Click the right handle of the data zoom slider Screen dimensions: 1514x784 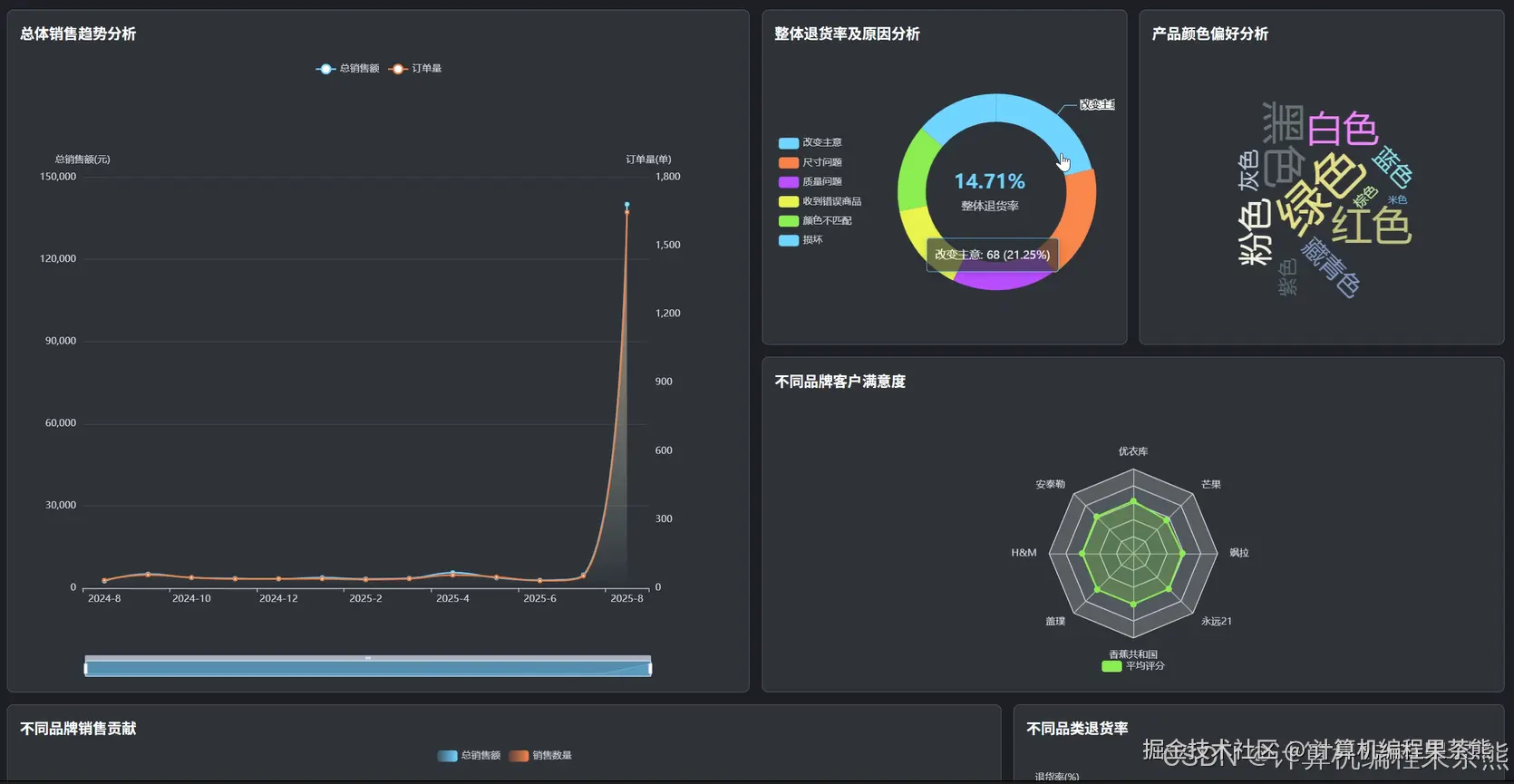651,668
